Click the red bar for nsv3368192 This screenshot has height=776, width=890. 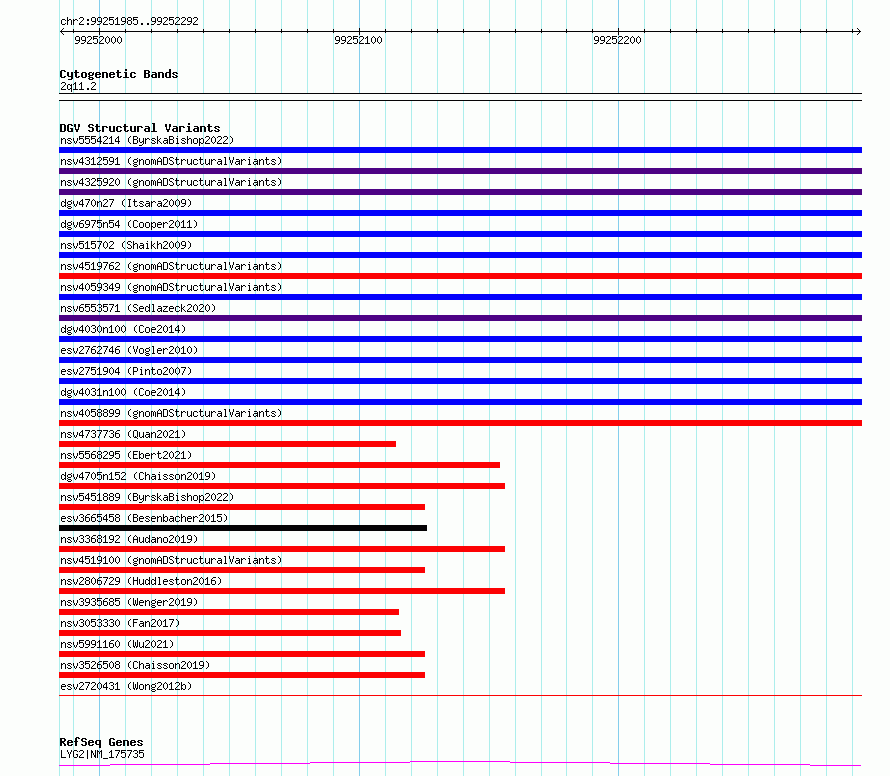coord(282,549)
